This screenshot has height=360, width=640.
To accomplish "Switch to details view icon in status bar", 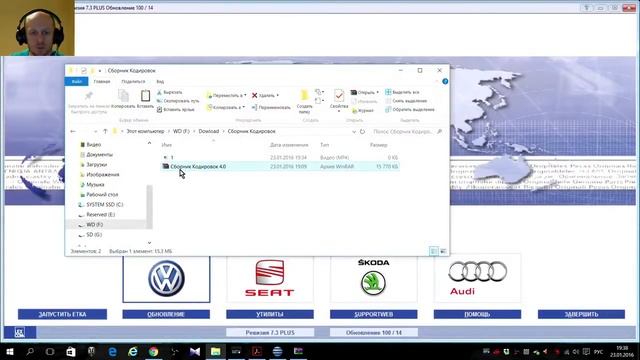I will pos(434,251).
